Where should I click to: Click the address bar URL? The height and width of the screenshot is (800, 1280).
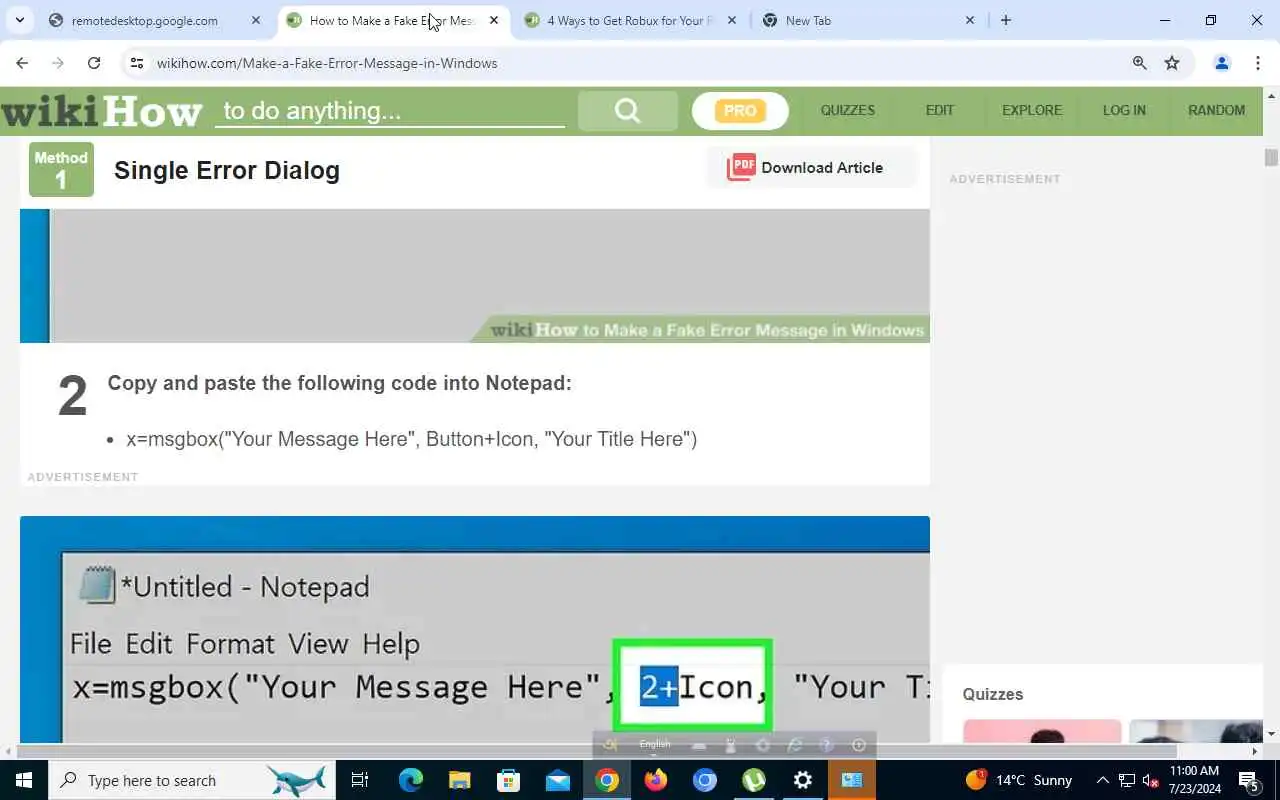[327, 63]
